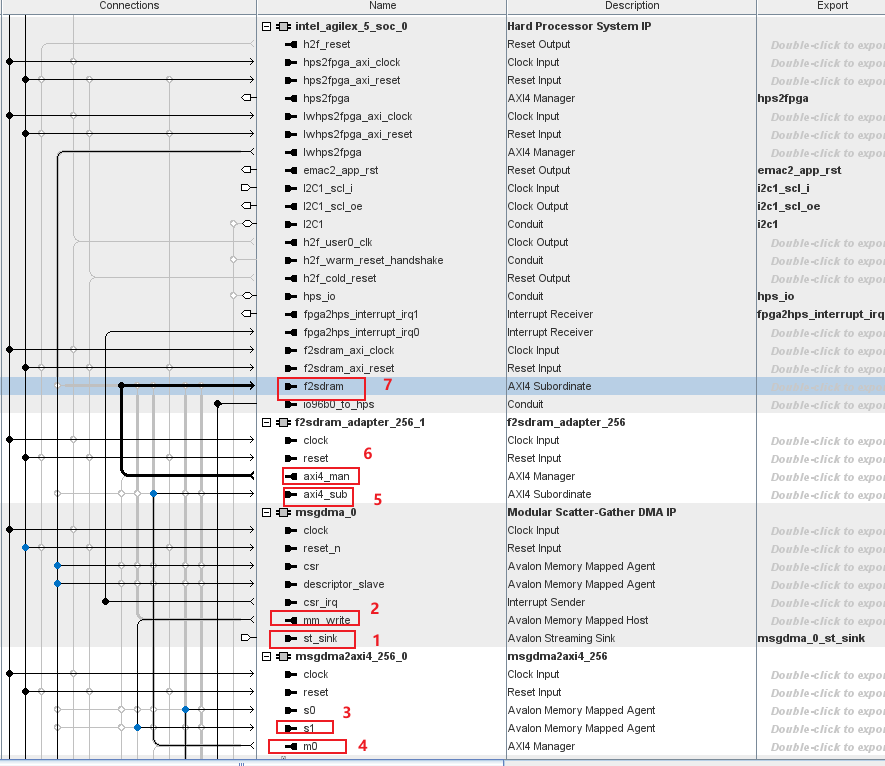
Task: Sort by the Connections column header
Action: pos(129,6)
